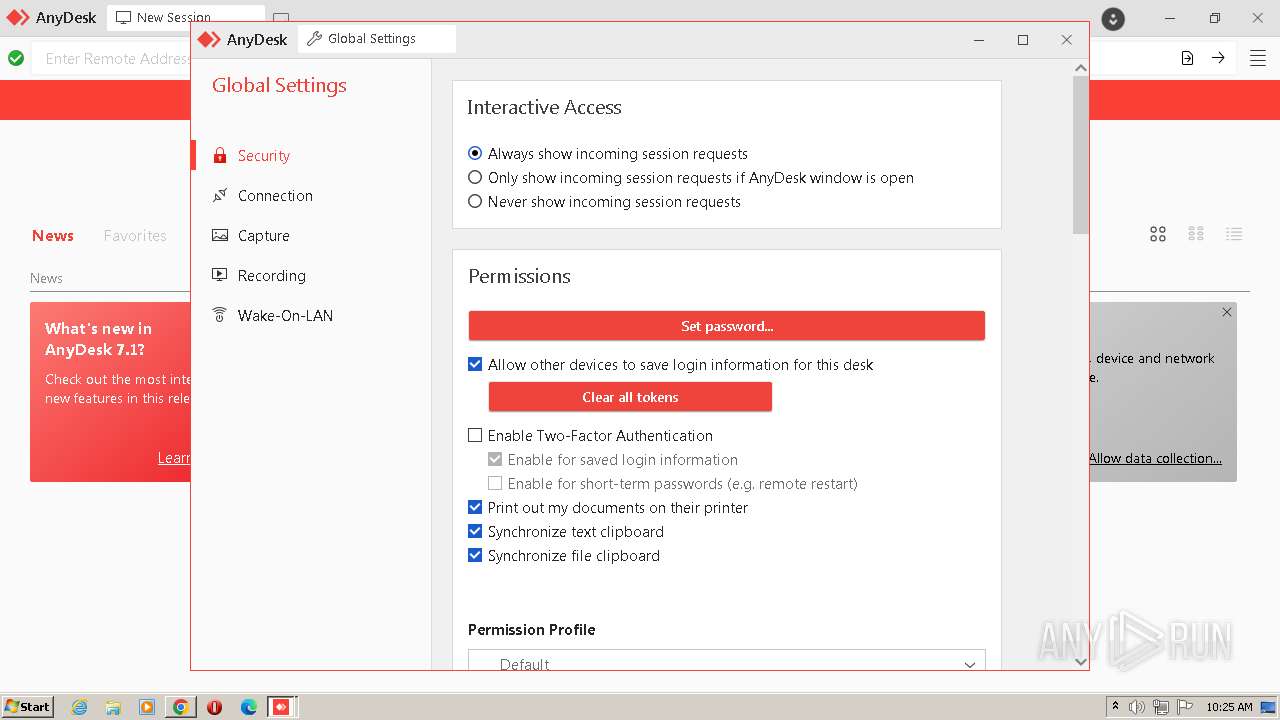Click the Set password button
Viewport: 1280px width, 720px height.
click(x=726, y=326)
